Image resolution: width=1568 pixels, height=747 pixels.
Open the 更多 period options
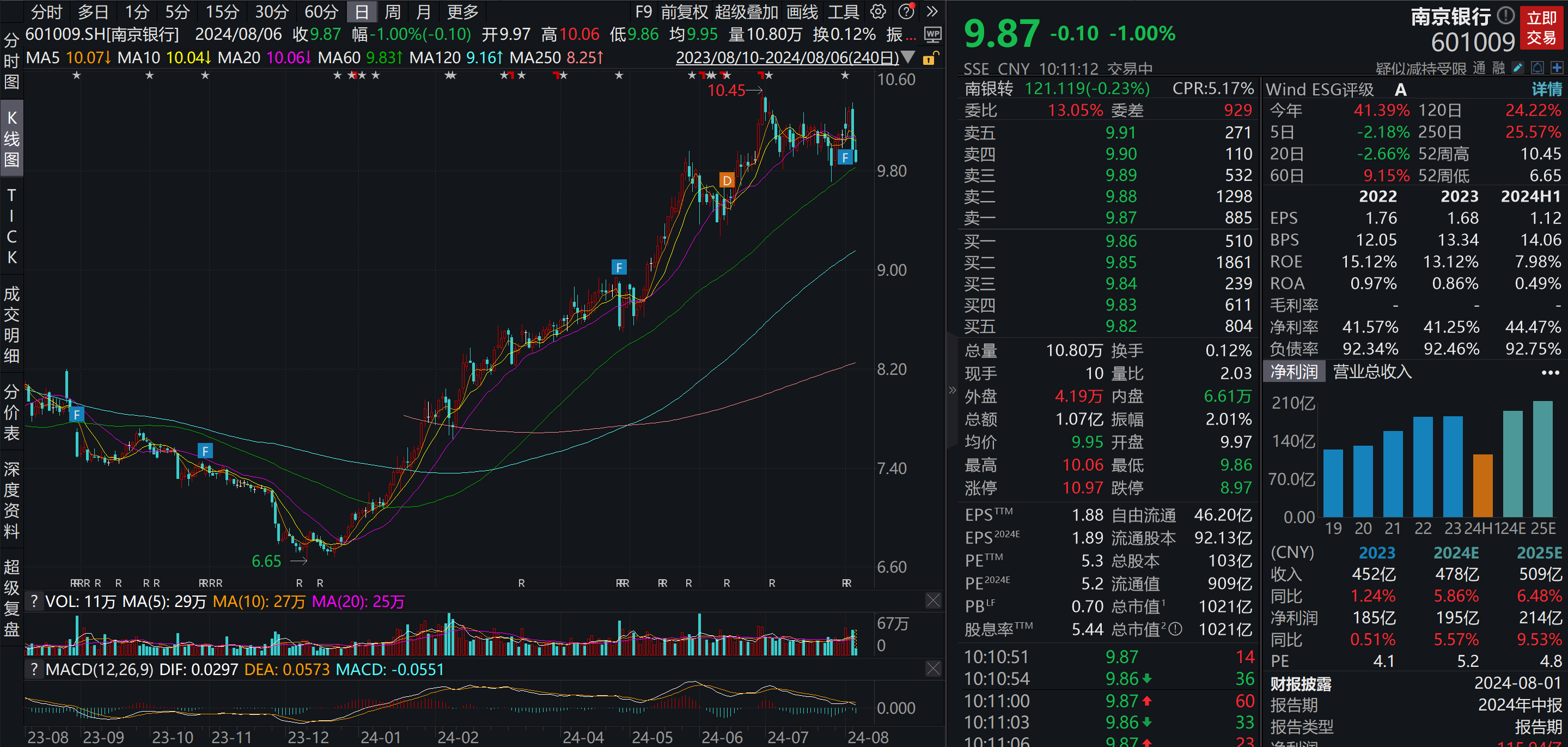tap(462, 11)
